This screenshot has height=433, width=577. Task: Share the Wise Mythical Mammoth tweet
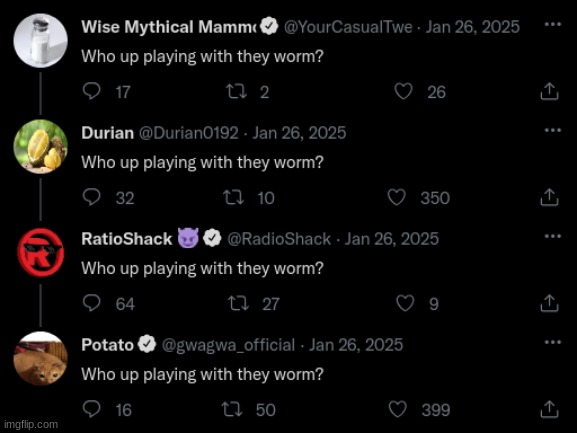coord(549,91)
